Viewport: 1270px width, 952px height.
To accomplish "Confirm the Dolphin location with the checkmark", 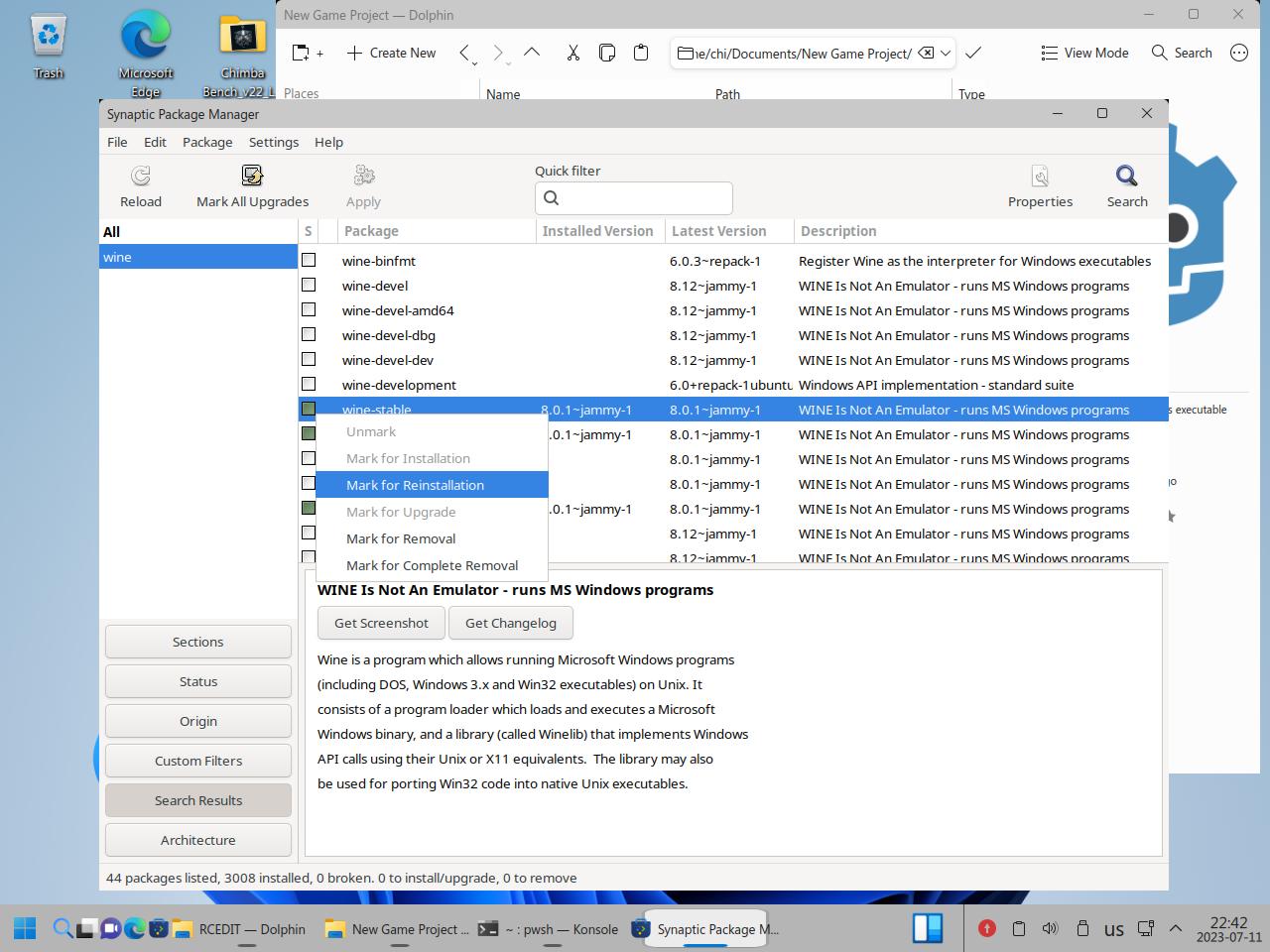I will [973, 54].
